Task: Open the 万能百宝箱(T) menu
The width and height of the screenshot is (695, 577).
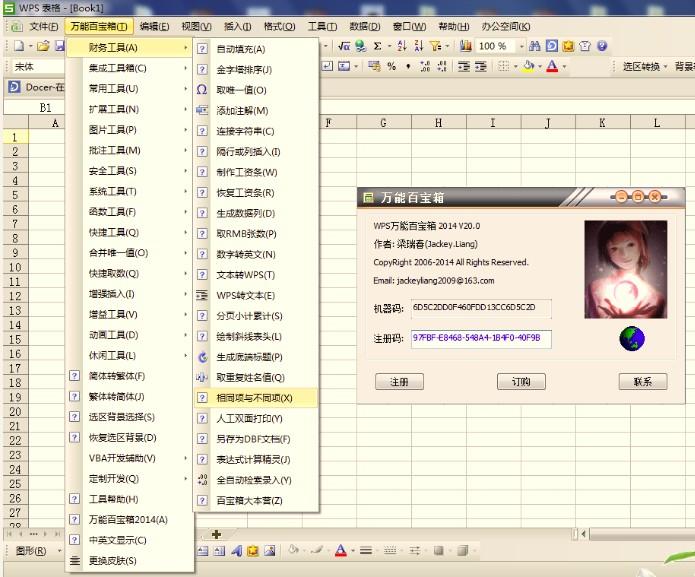Action: pos(99,27)
